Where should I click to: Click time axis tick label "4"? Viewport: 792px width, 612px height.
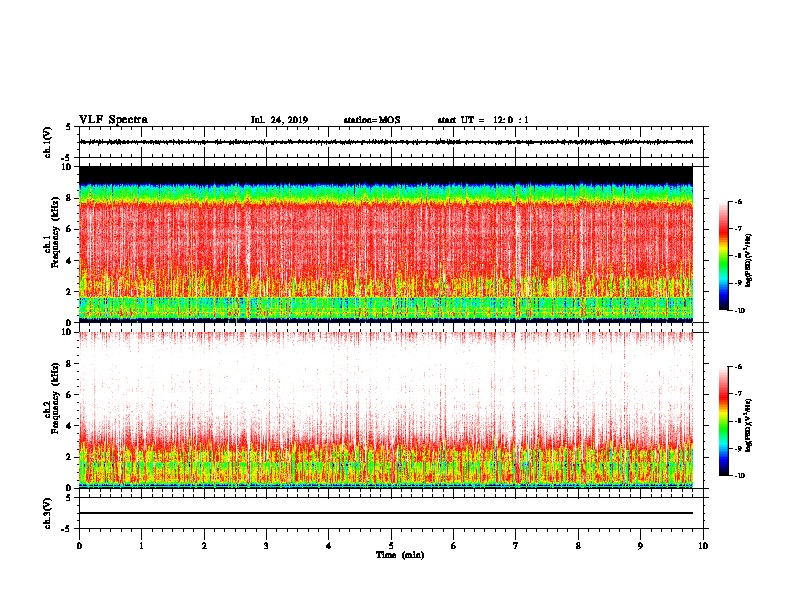[329, 546]
